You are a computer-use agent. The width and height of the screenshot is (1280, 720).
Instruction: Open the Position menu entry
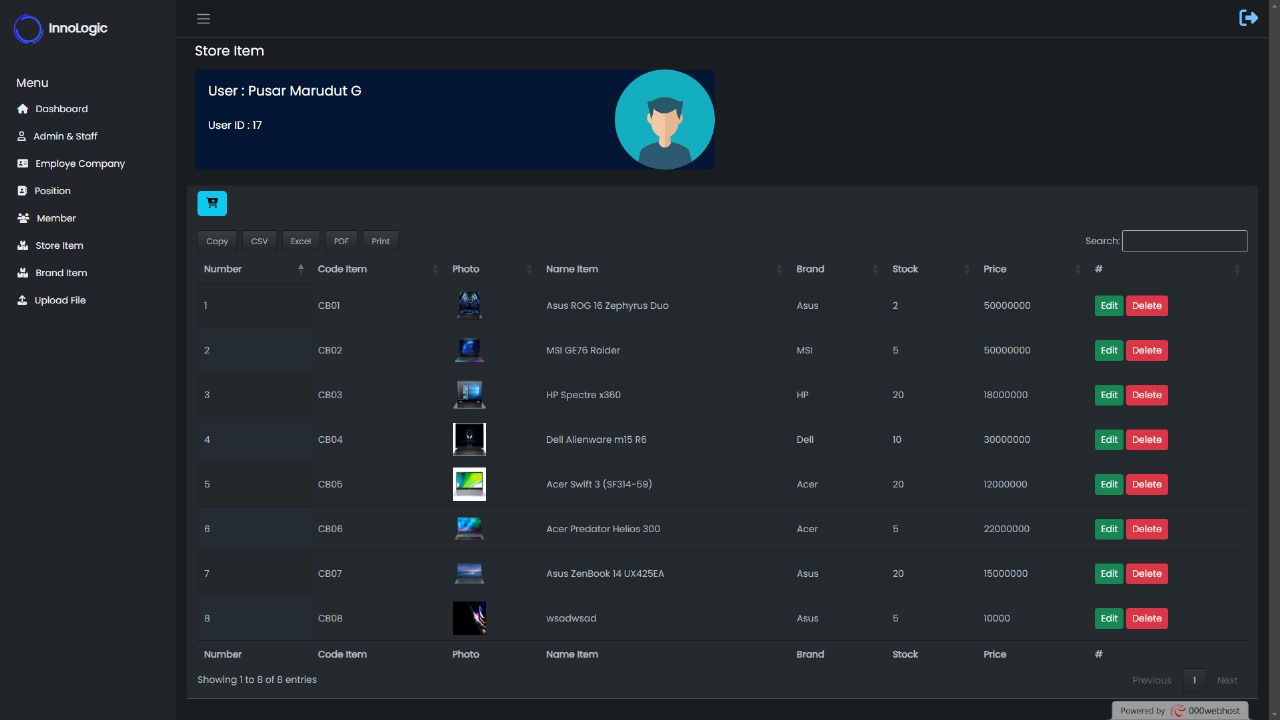point(52,191)
